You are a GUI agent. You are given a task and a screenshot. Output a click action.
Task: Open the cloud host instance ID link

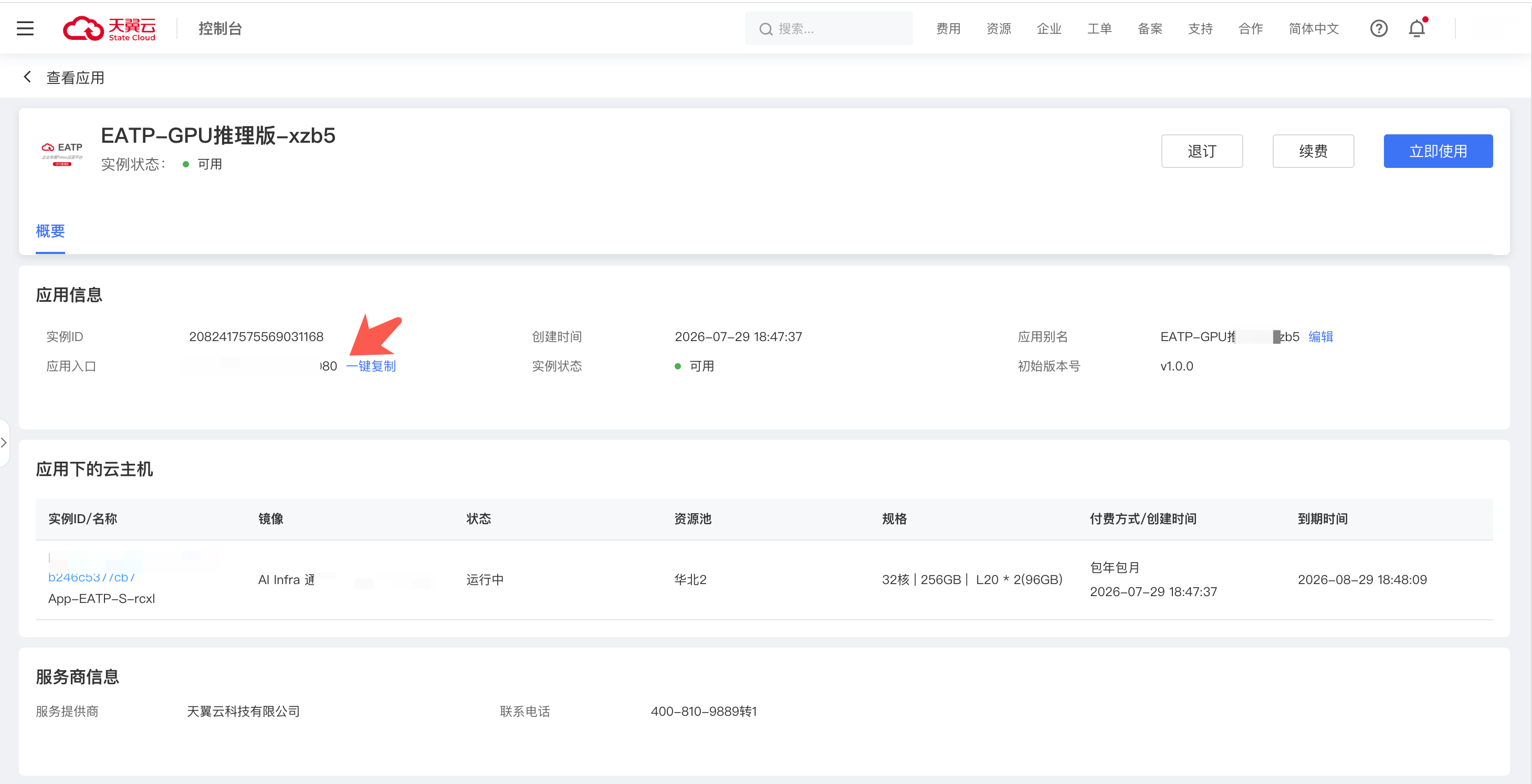pos(91,577)
